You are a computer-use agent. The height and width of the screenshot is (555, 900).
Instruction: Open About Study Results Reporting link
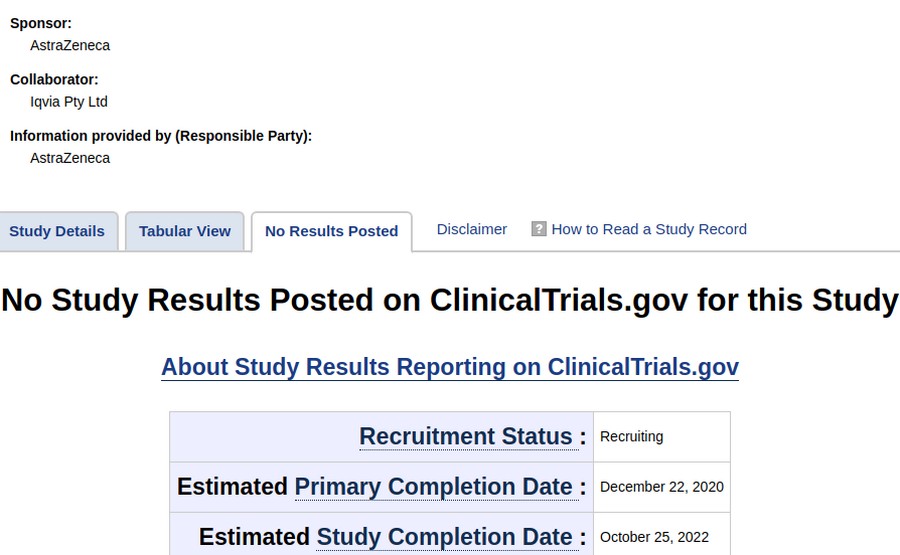(450, 367)
